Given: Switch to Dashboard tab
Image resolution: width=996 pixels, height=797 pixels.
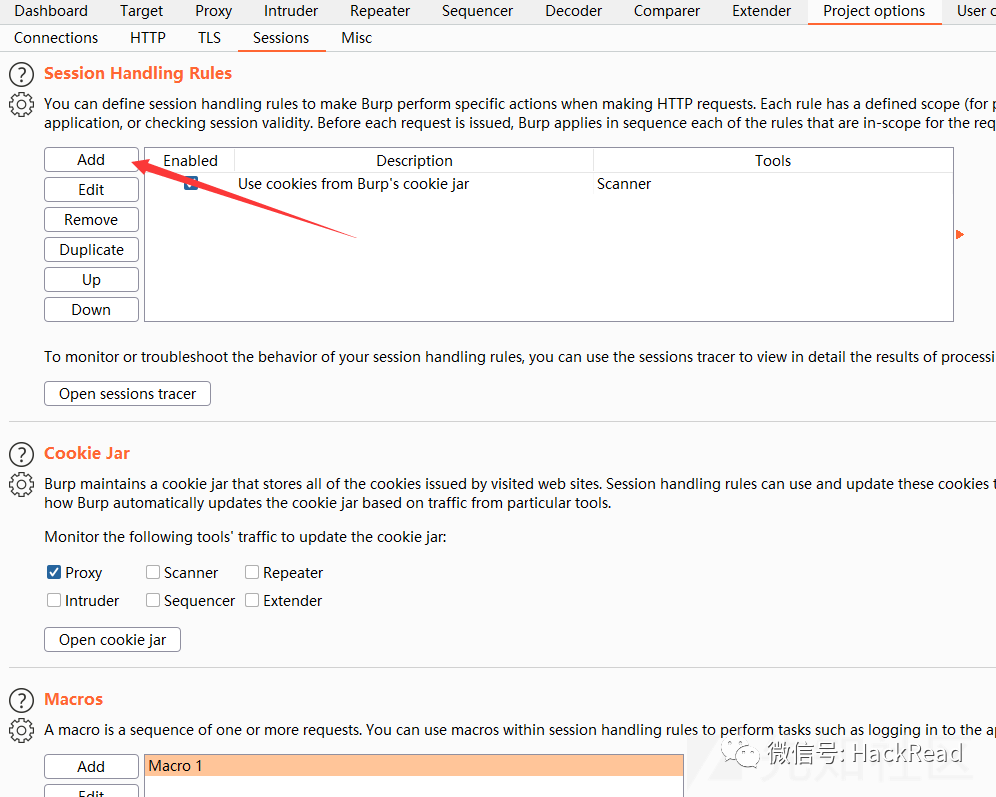Looking at the screenshot, I should (51, 11).
